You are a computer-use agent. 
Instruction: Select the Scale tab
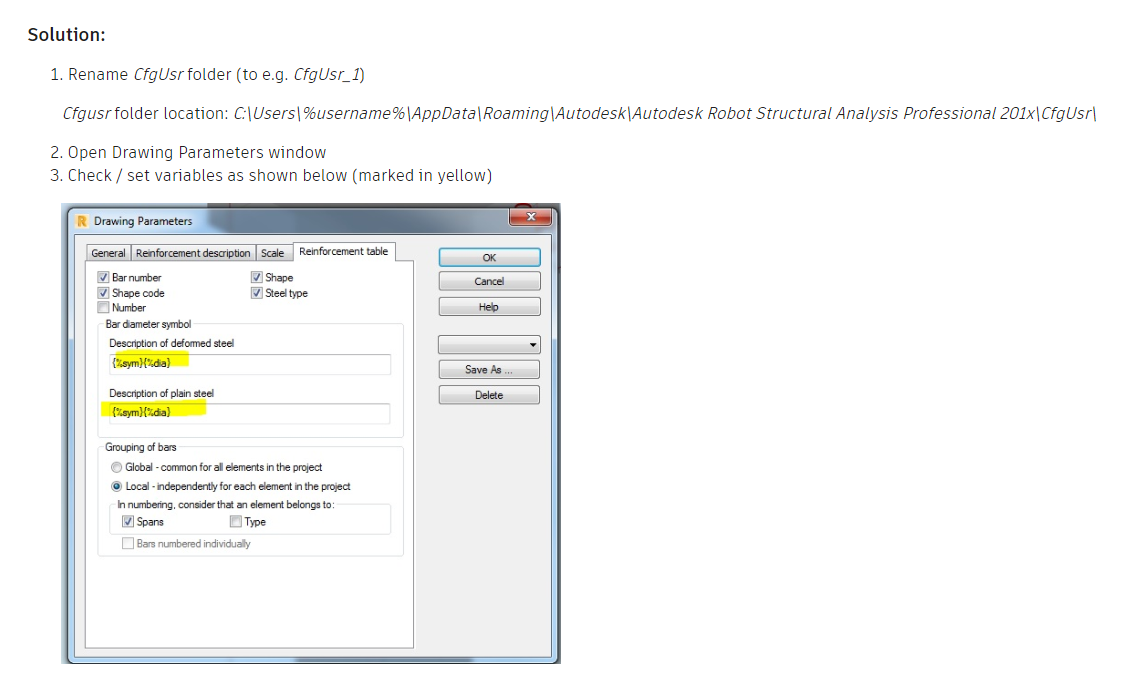[272, 253]
